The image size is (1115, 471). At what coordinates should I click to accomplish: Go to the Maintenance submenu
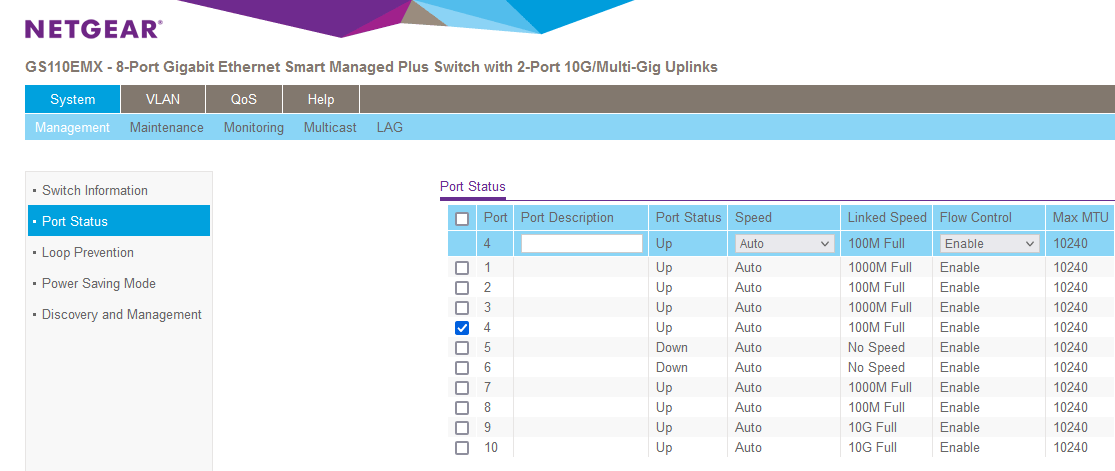point(166,128)
